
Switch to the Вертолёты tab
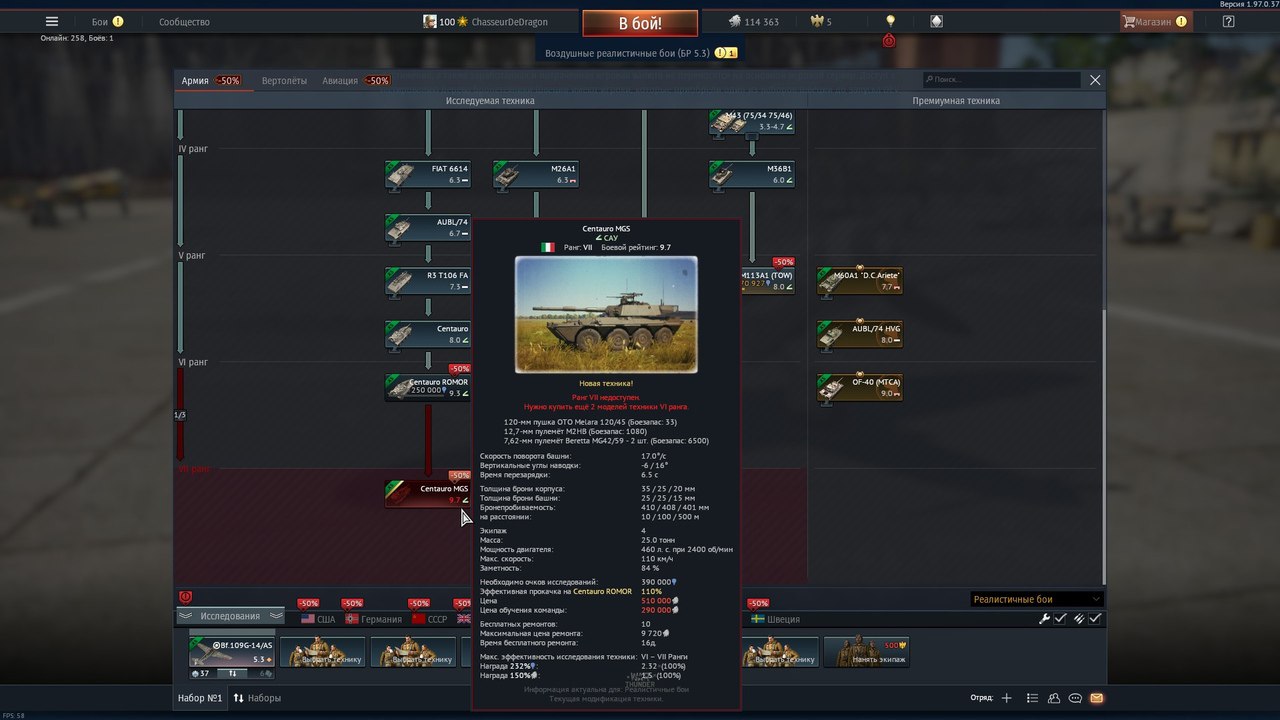(284, 80)
